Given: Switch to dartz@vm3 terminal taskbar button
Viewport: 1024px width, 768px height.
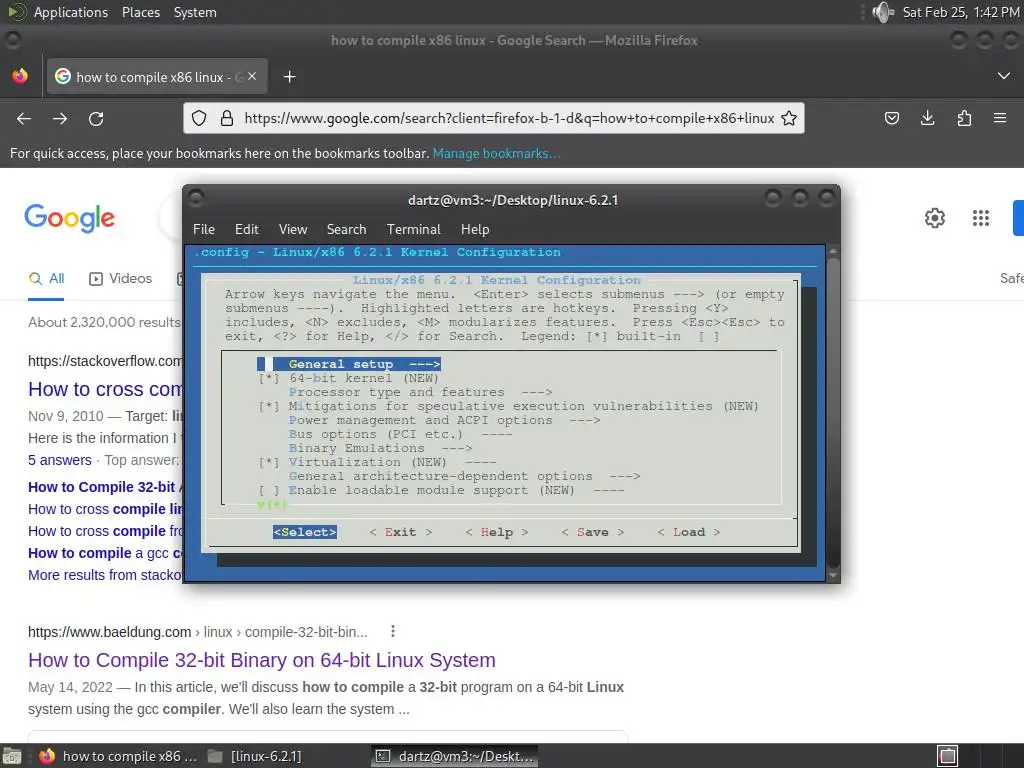Looking at the screenshot, I should 455,756.
